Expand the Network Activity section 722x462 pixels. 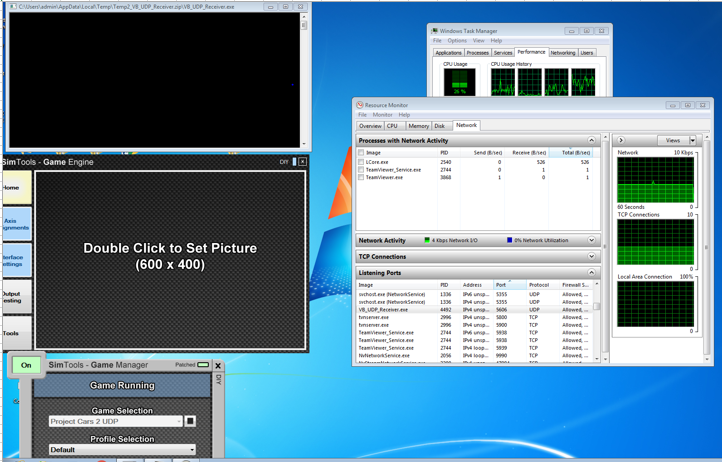pyautogui.click(x=591, y=241)
